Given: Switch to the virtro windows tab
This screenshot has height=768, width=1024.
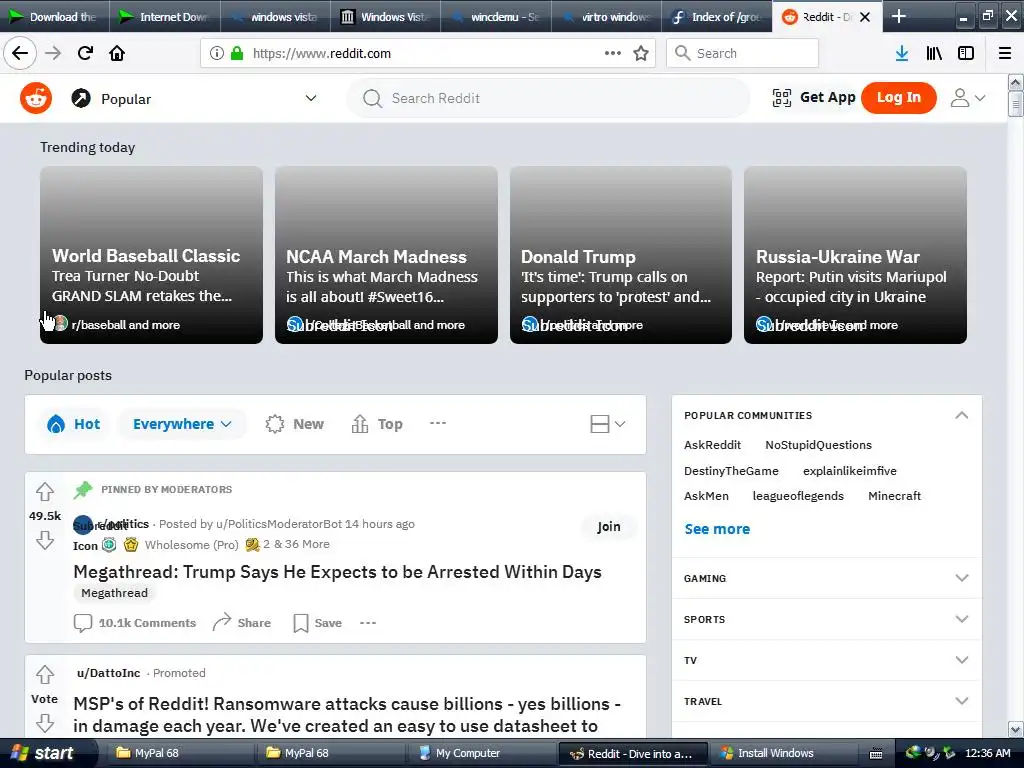Looking at the screenshot, I should pos(606,16).
